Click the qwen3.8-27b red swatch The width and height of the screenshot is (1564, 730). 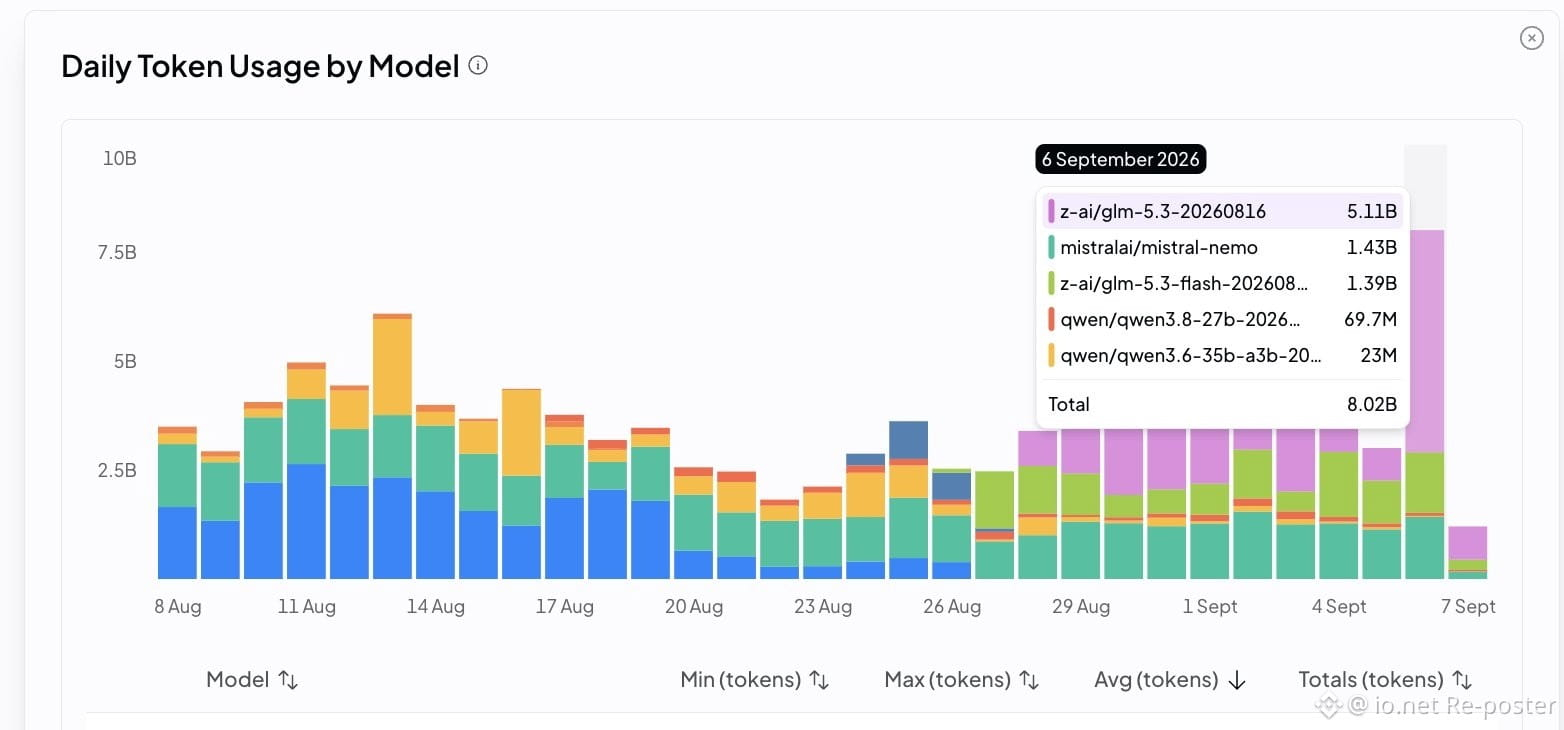tap(1051, 319)
